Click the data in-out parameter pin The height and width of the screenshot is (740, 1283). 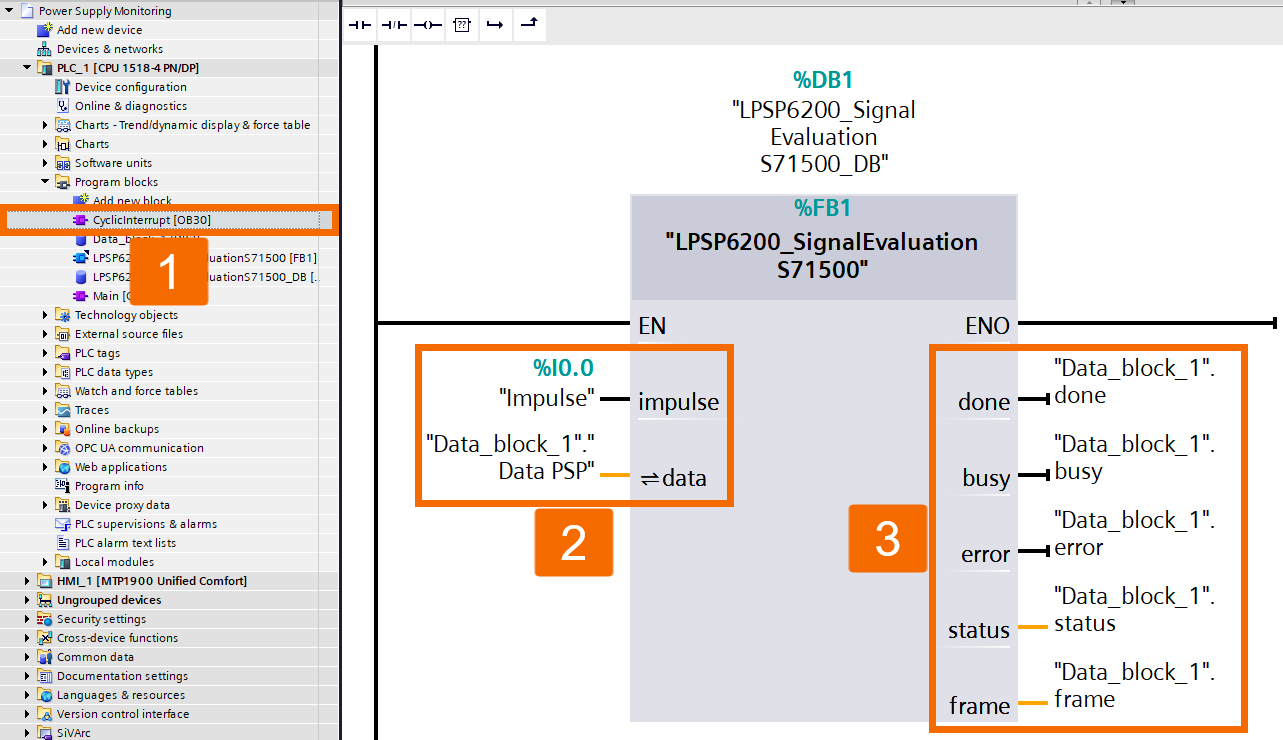674,478
